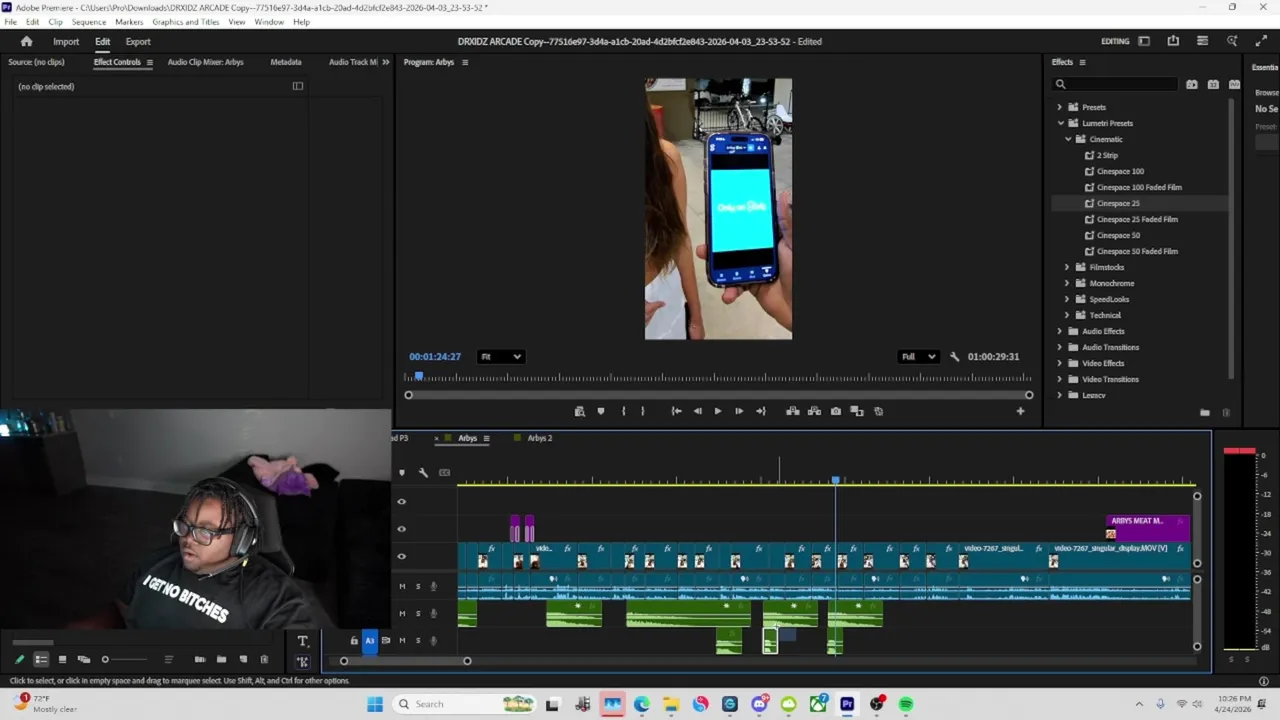The width and height of the screenshot is (1280, 720).
Task: Mute the second audio track
Action: [x=402, y=614]
